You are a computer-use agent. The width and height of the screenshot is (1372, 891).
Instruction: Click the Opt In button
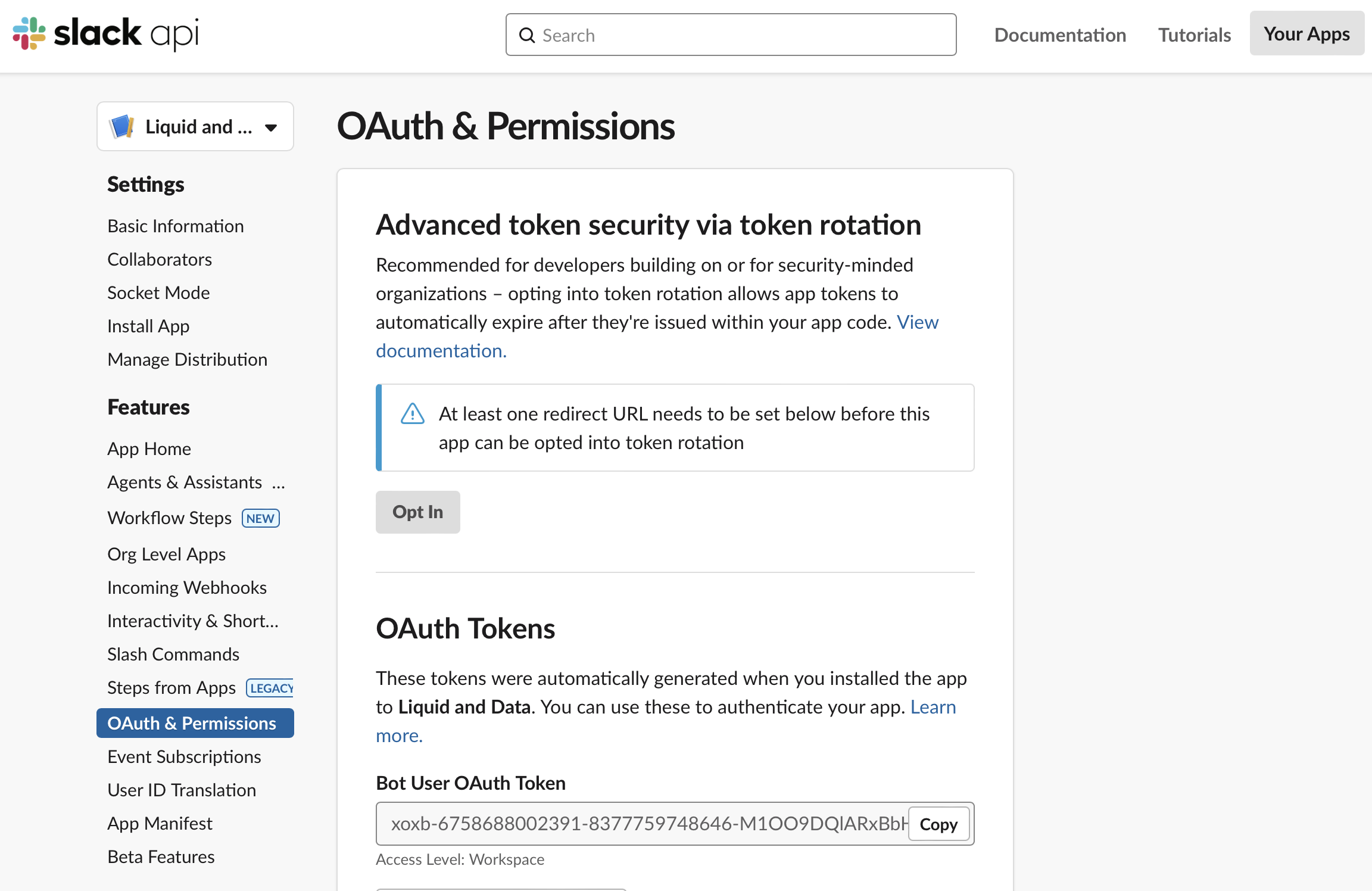click(417, 512)
